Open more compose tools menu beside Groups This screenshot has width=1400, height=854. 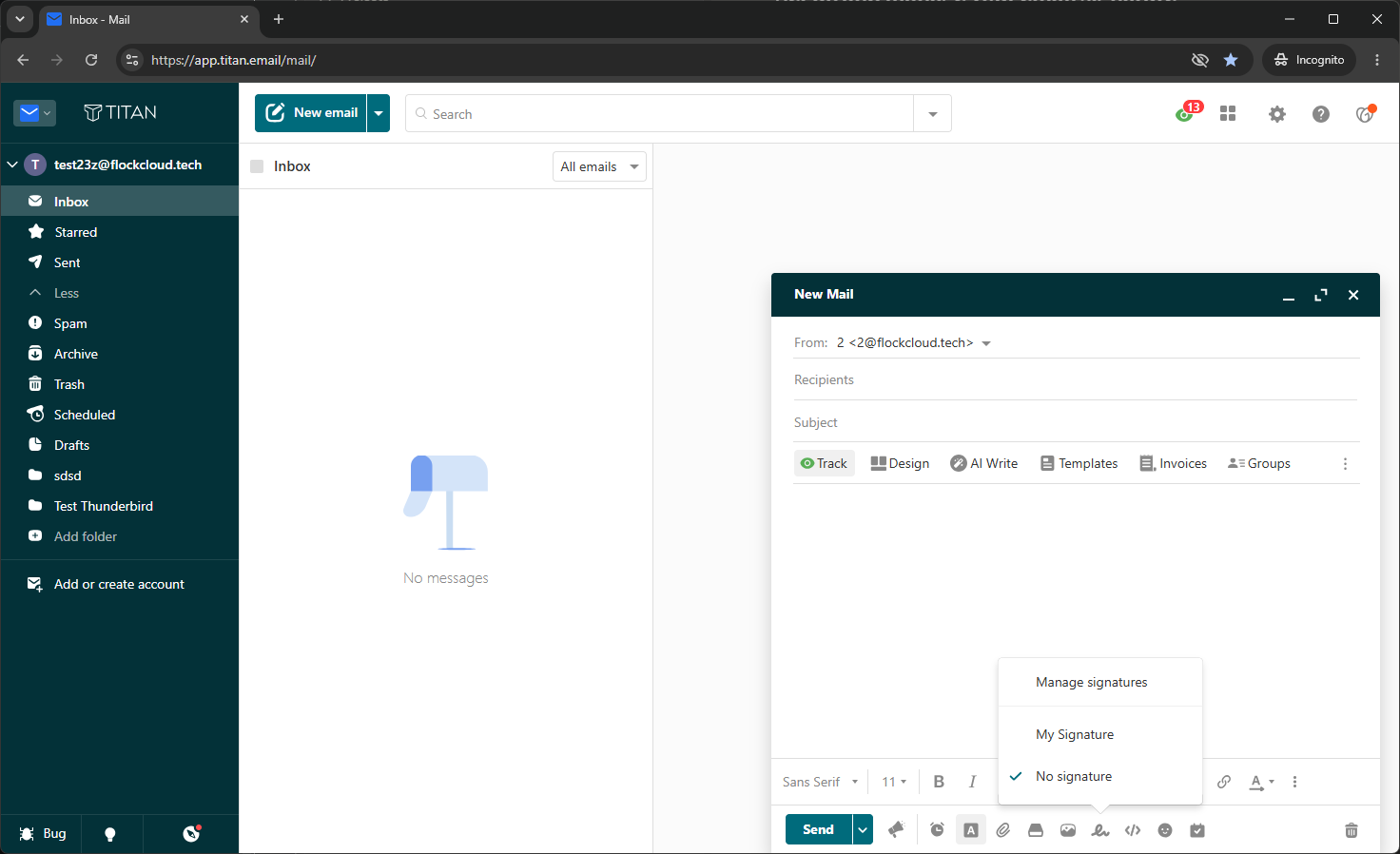1345,464
